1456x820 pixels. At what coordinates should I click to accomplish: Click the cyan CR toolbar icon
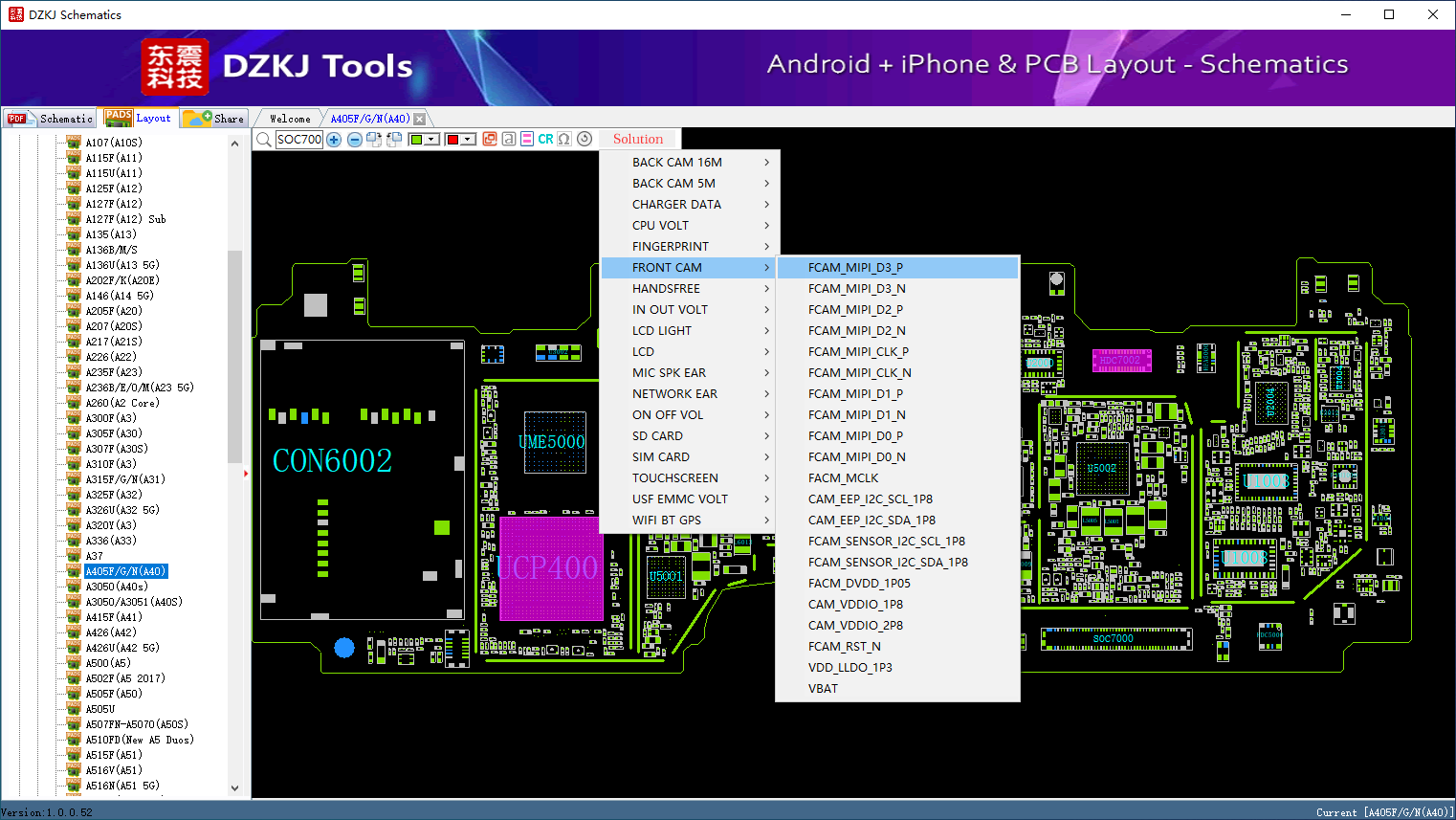pos(545,139)
